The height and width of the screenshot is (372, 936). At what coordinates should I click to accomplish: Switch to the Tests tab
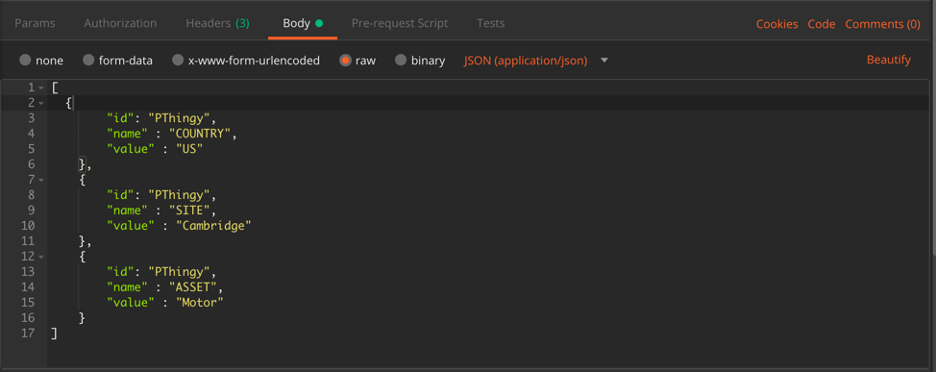point(491,23)
